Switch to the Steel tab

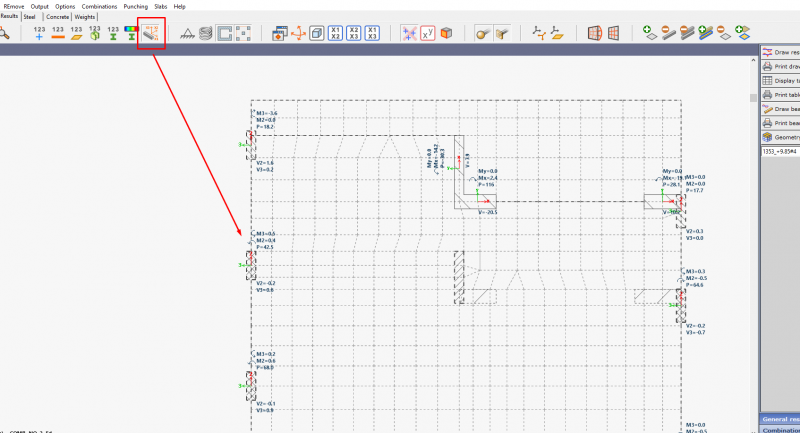pyautogui.click(x=30, y=17)
